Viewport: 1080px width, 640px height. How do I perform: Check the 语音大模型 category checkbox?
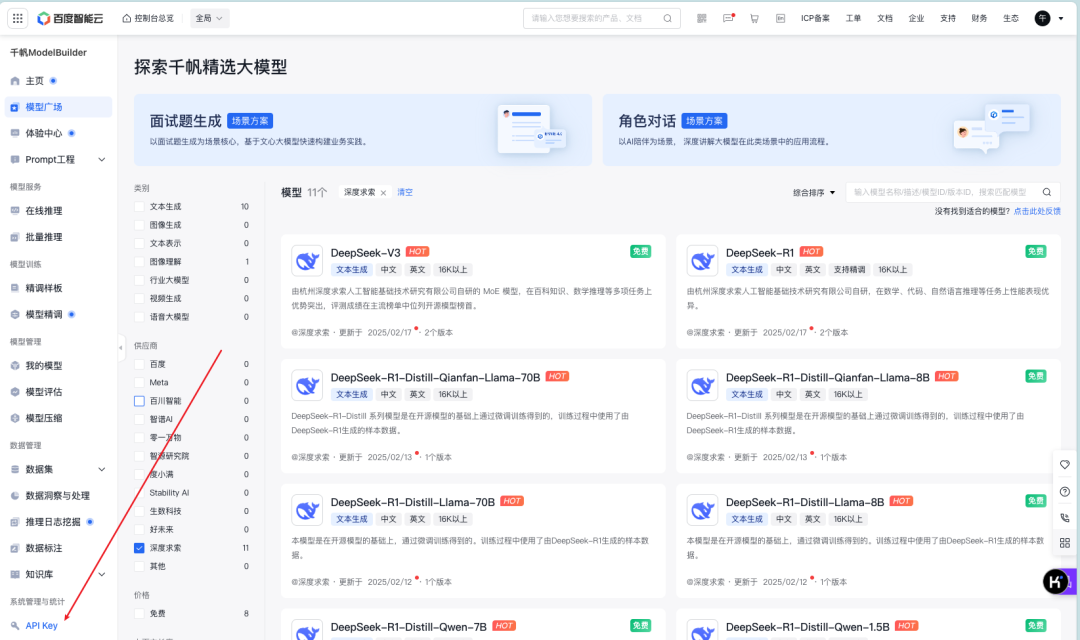pos(139,317)
